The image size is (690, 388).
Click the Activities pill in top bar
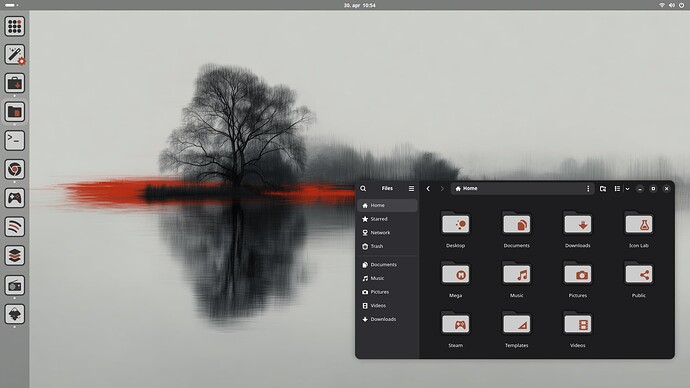pos(11,5)
